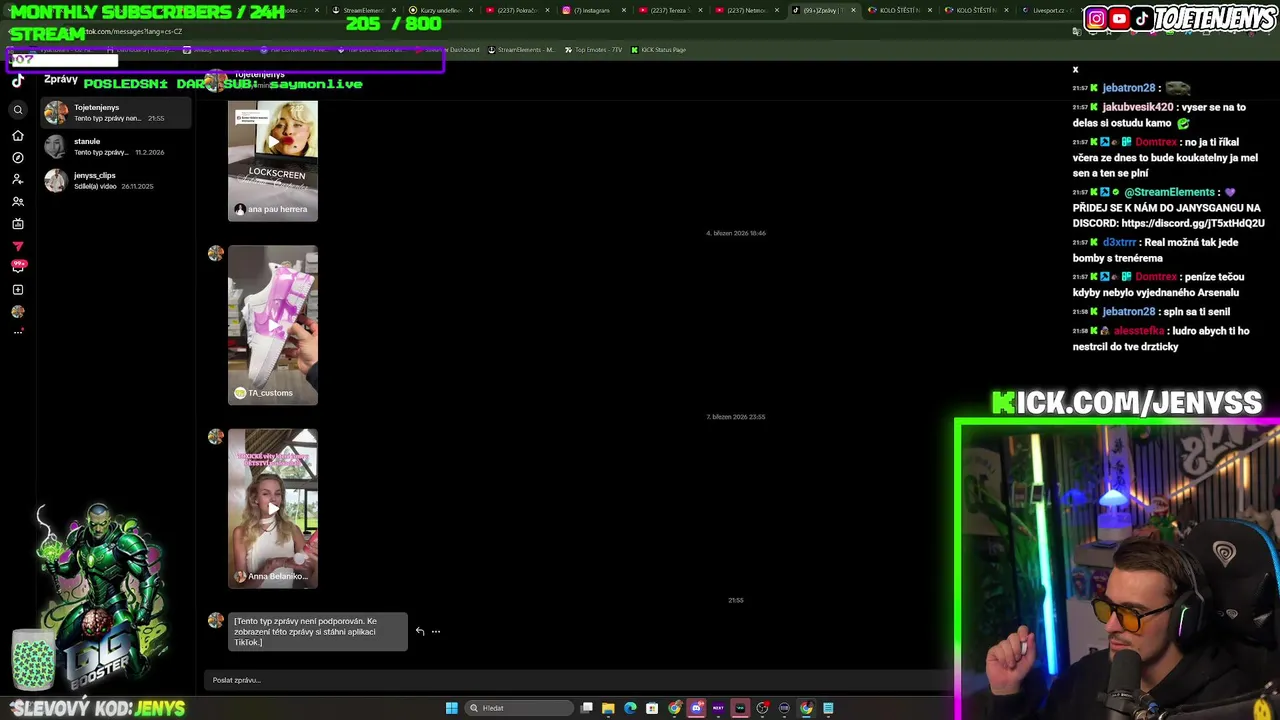Click d3xtrrr username in chat
1280x720 pixels.
point(1120,243)
